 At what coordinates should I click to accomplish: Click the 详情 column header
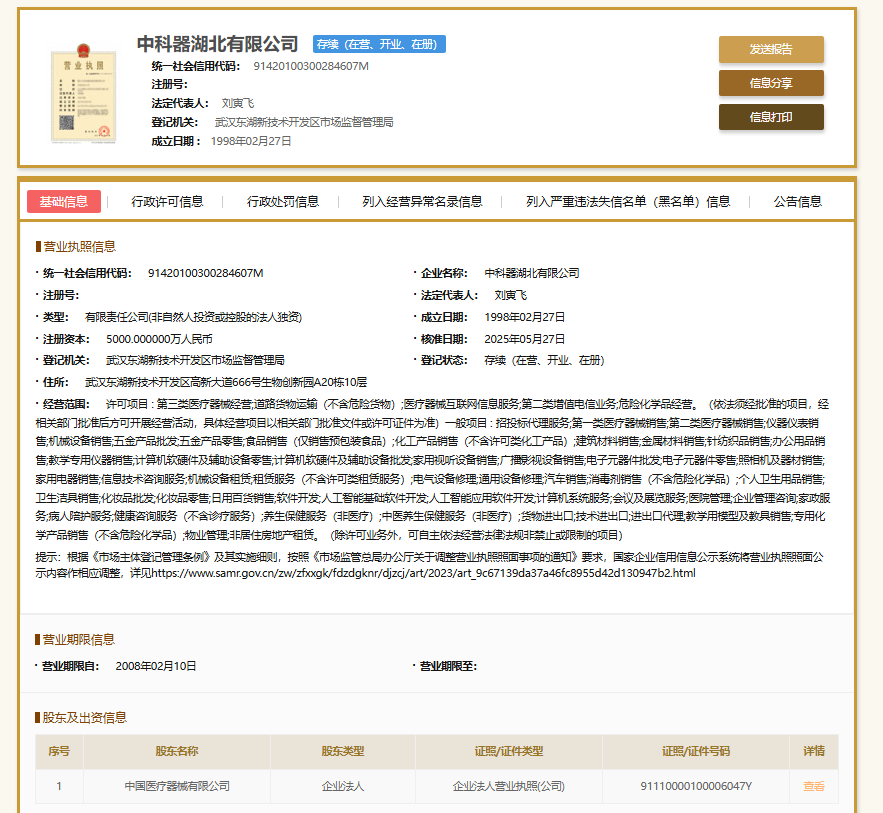814,751
